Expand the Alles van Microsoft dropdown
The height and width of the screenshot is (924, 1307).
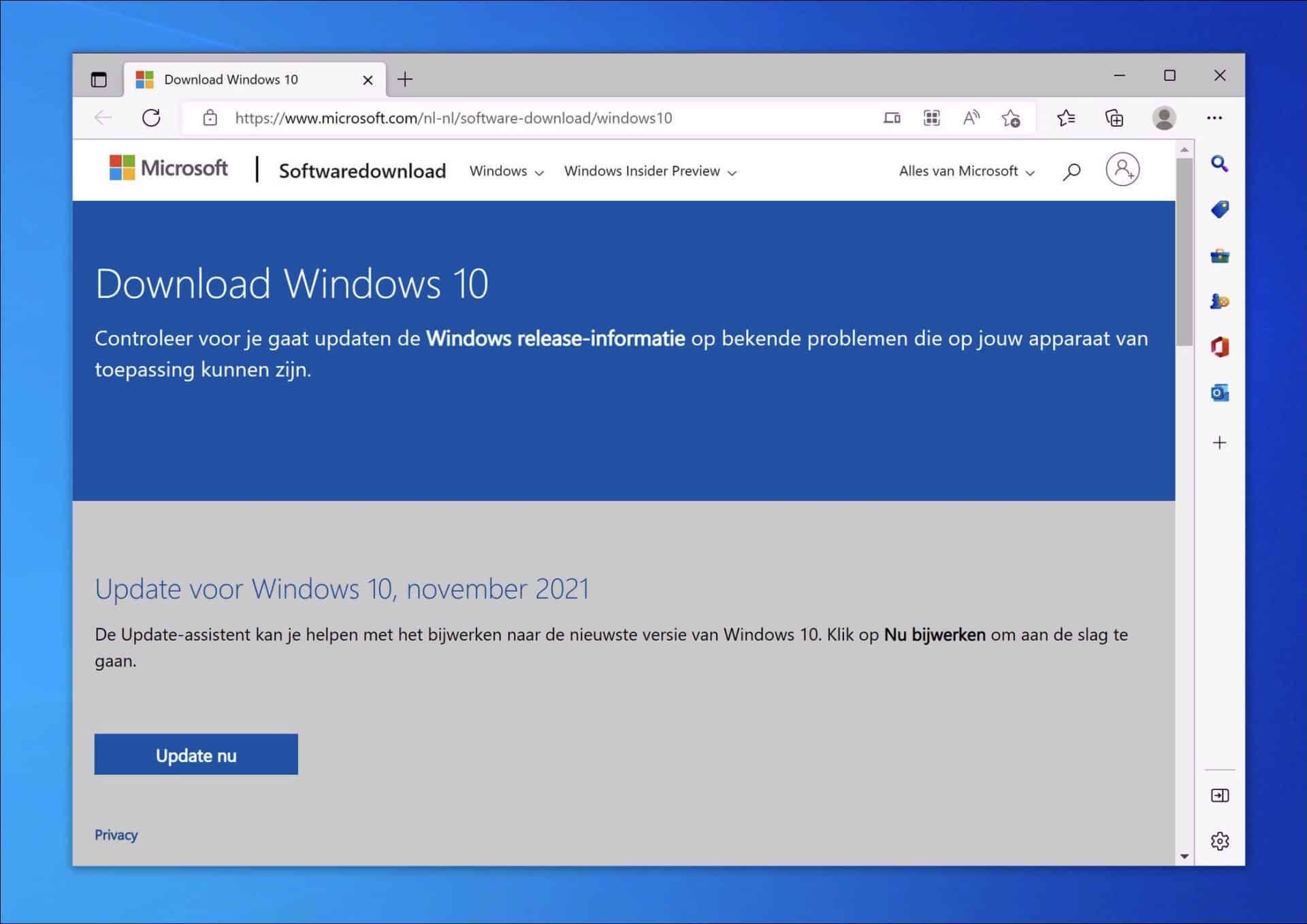(965, 171)
